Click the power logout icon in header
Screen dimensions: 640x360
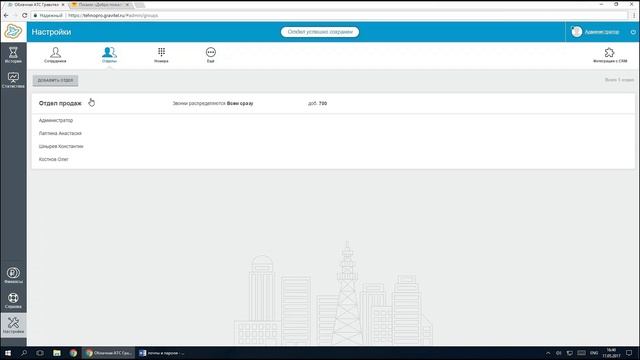click(x=633, y=32)
